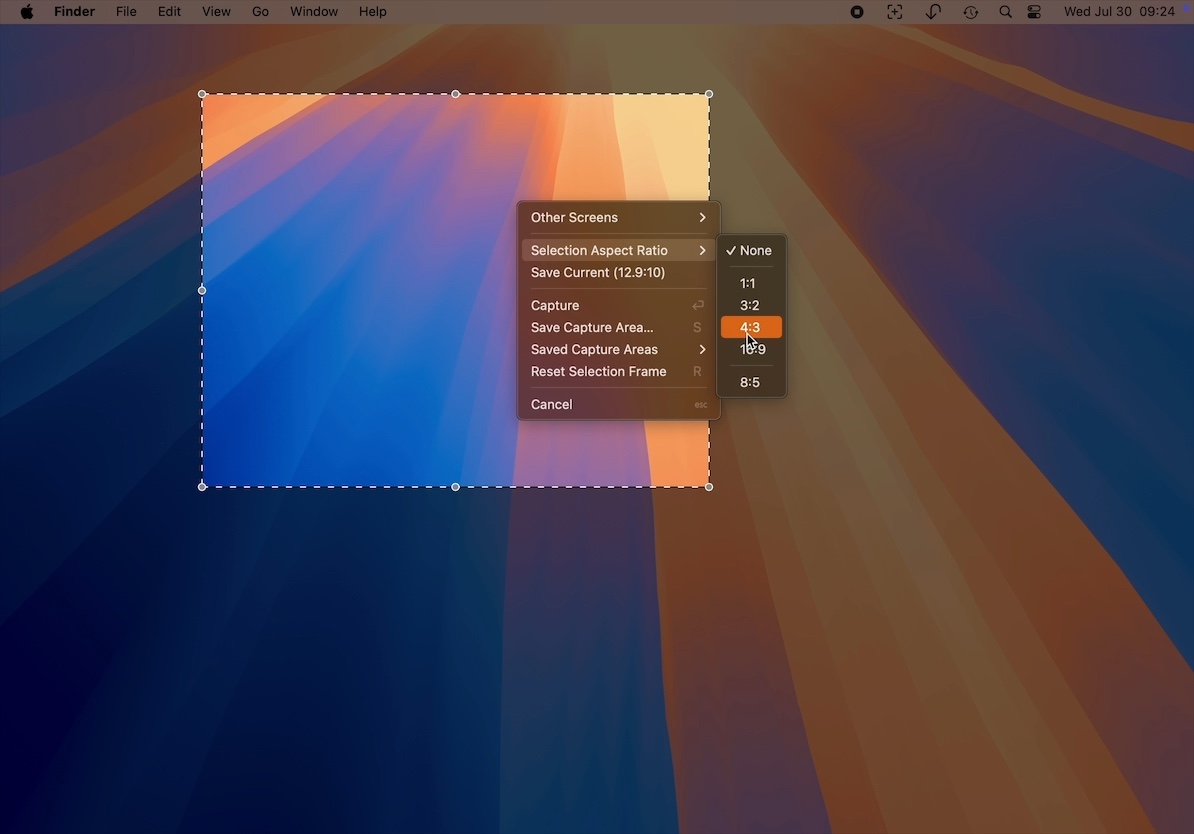This screenshot has width=1194, height=834.
Task: Expand the Selection Aspect Ratio submenu
Action: (x=618, y=251)
